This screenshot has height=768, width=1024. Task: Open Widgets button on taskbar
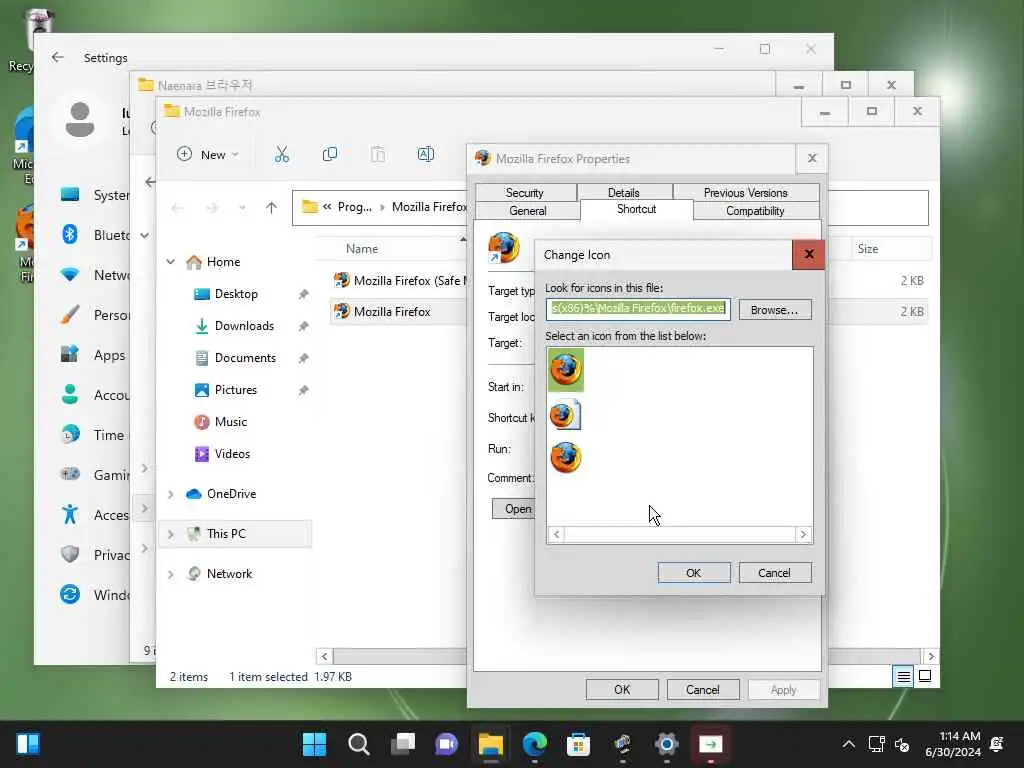click(28, 744)
